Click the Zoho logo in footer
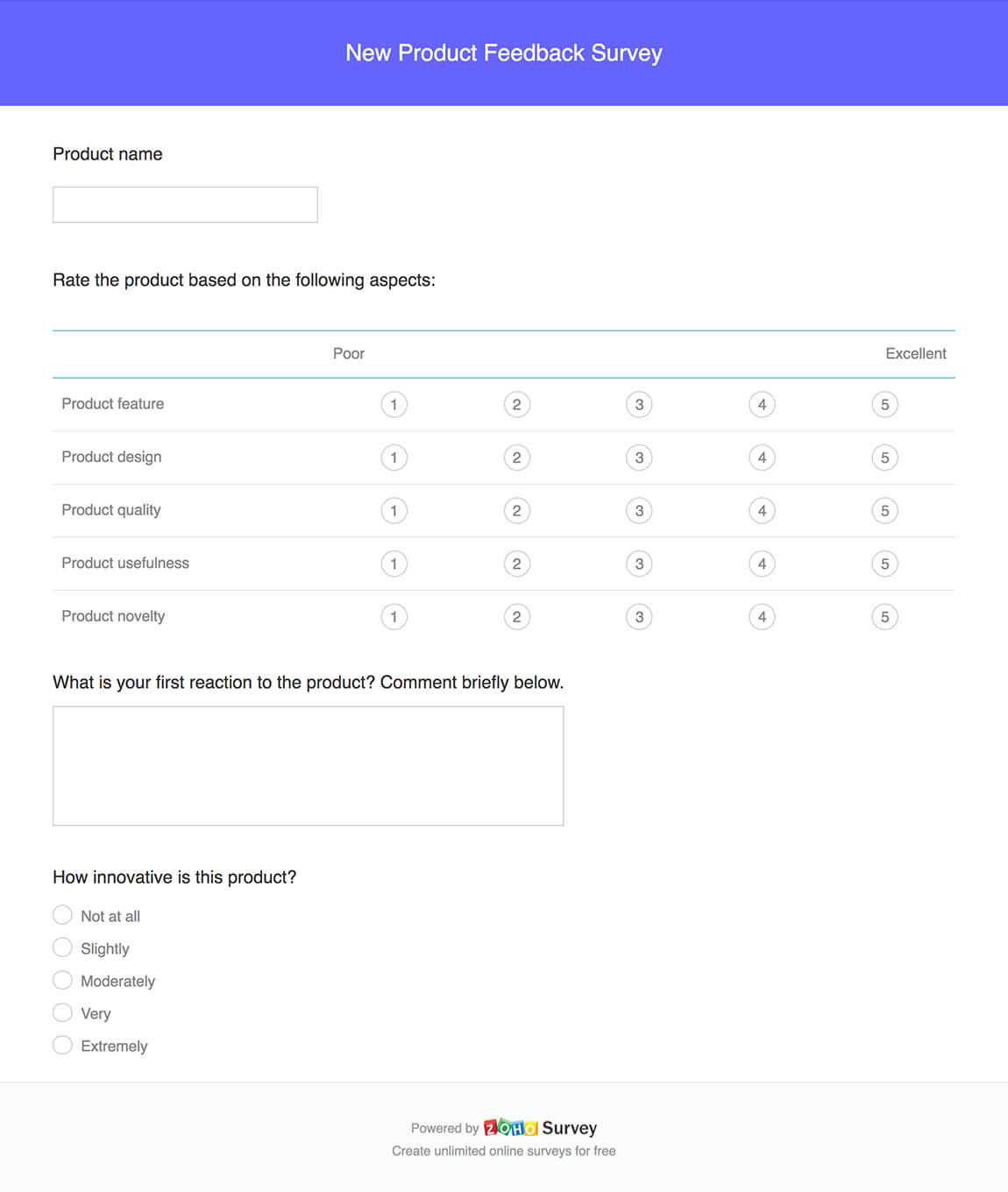 (x=510, y=1128)
